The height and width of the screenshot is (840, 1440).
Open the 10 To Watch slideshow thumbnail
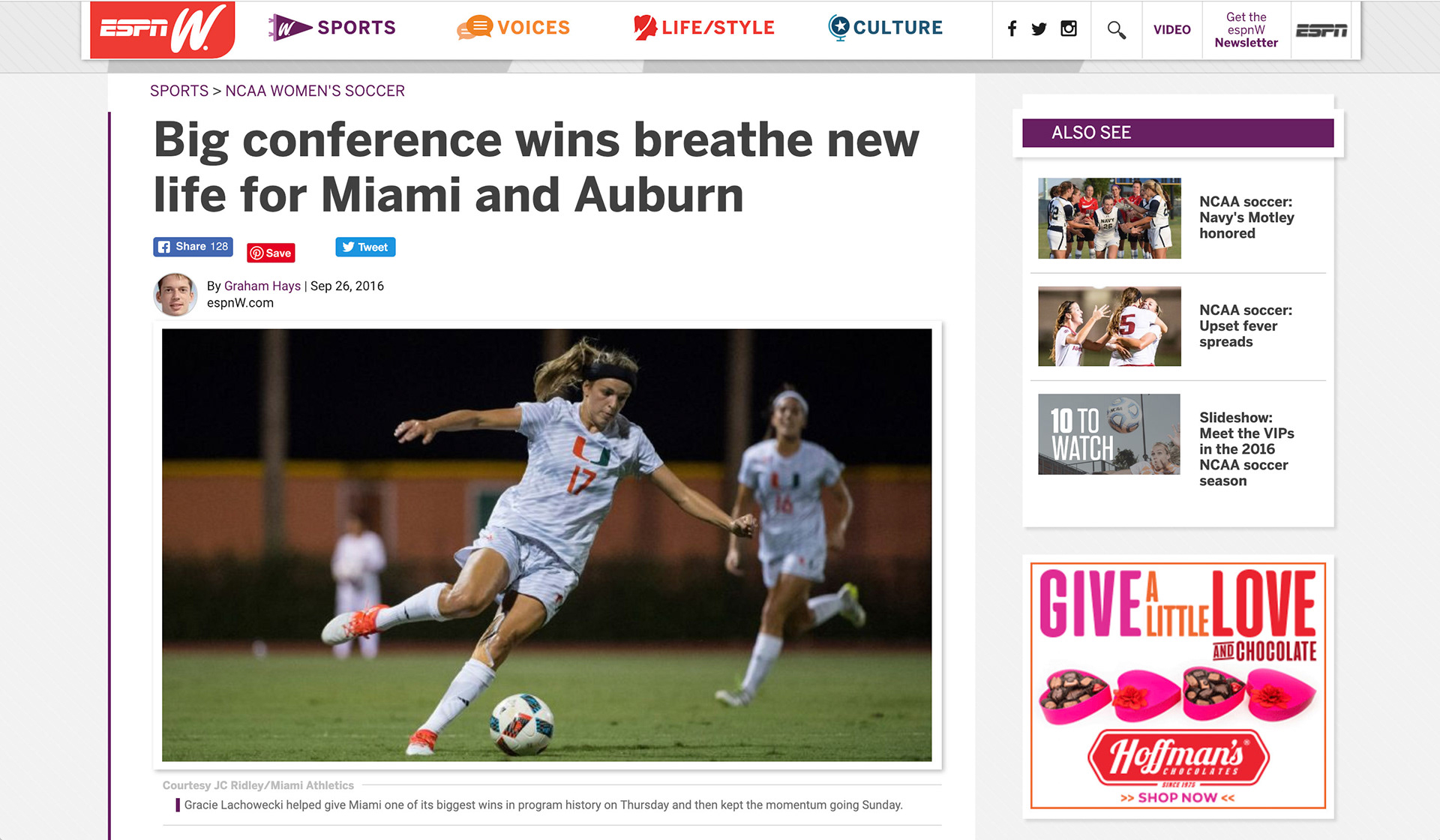click(x=1109, y=434)
